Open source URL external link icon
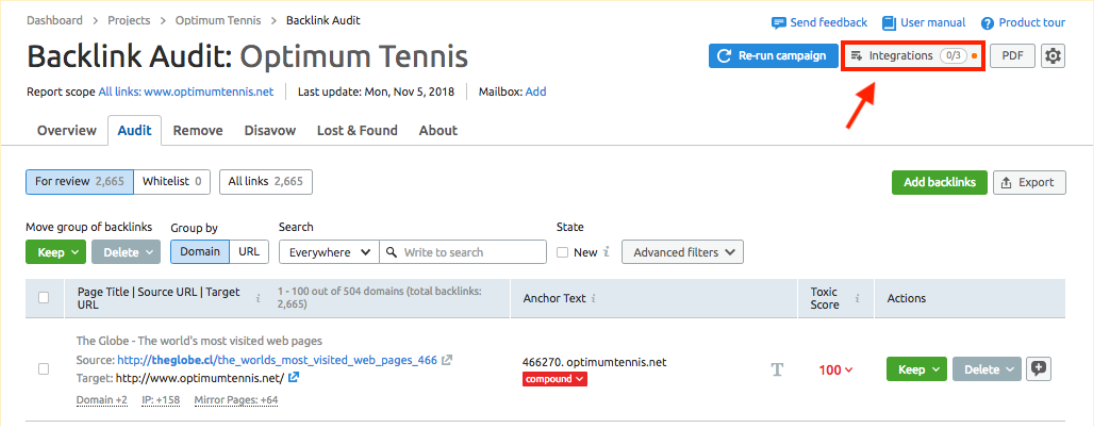Viewport: 1094px width, 426px height. (447, 360)
